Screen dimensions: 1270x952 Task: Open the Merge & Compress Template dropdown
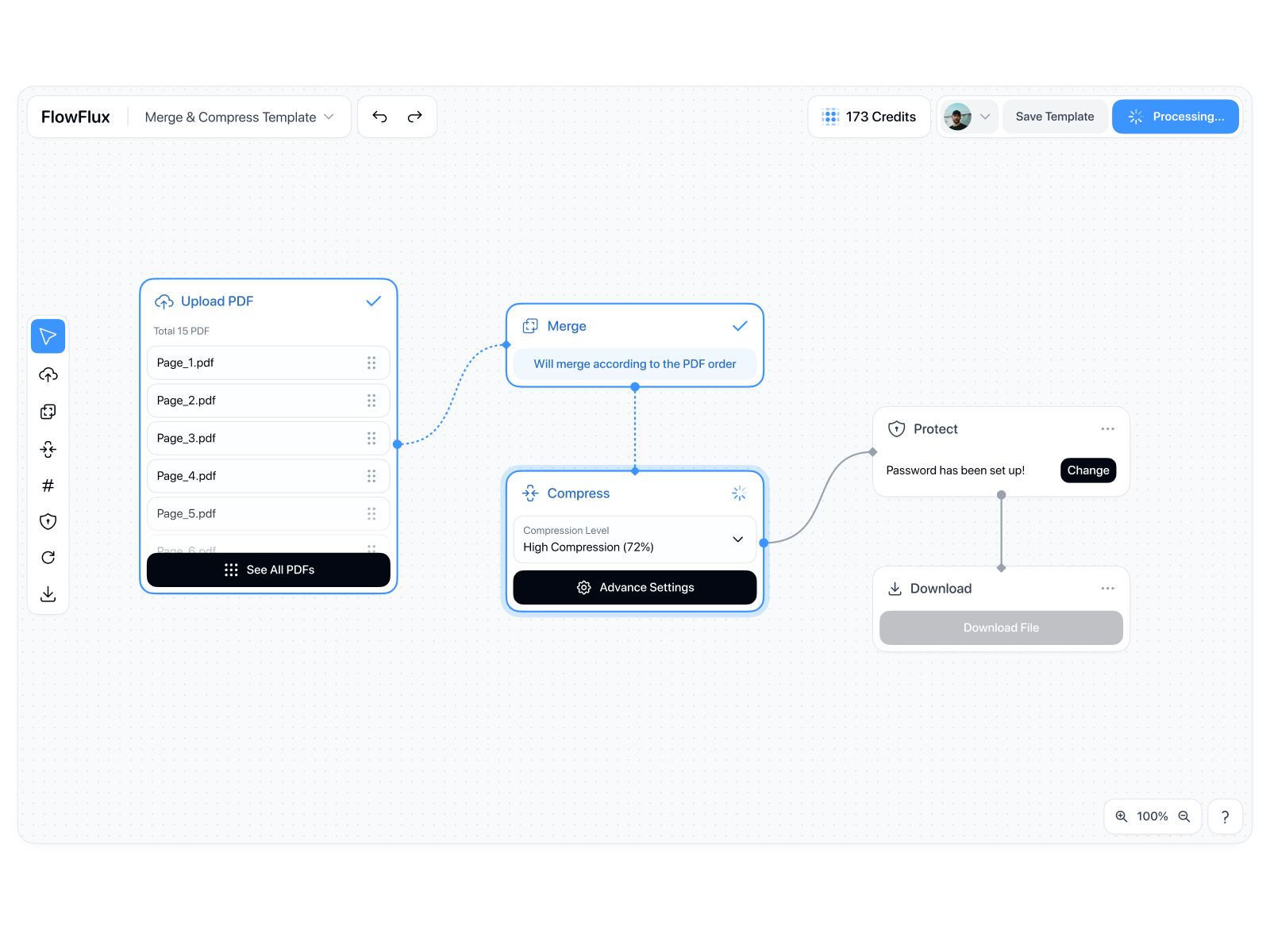tap(239, 117)
